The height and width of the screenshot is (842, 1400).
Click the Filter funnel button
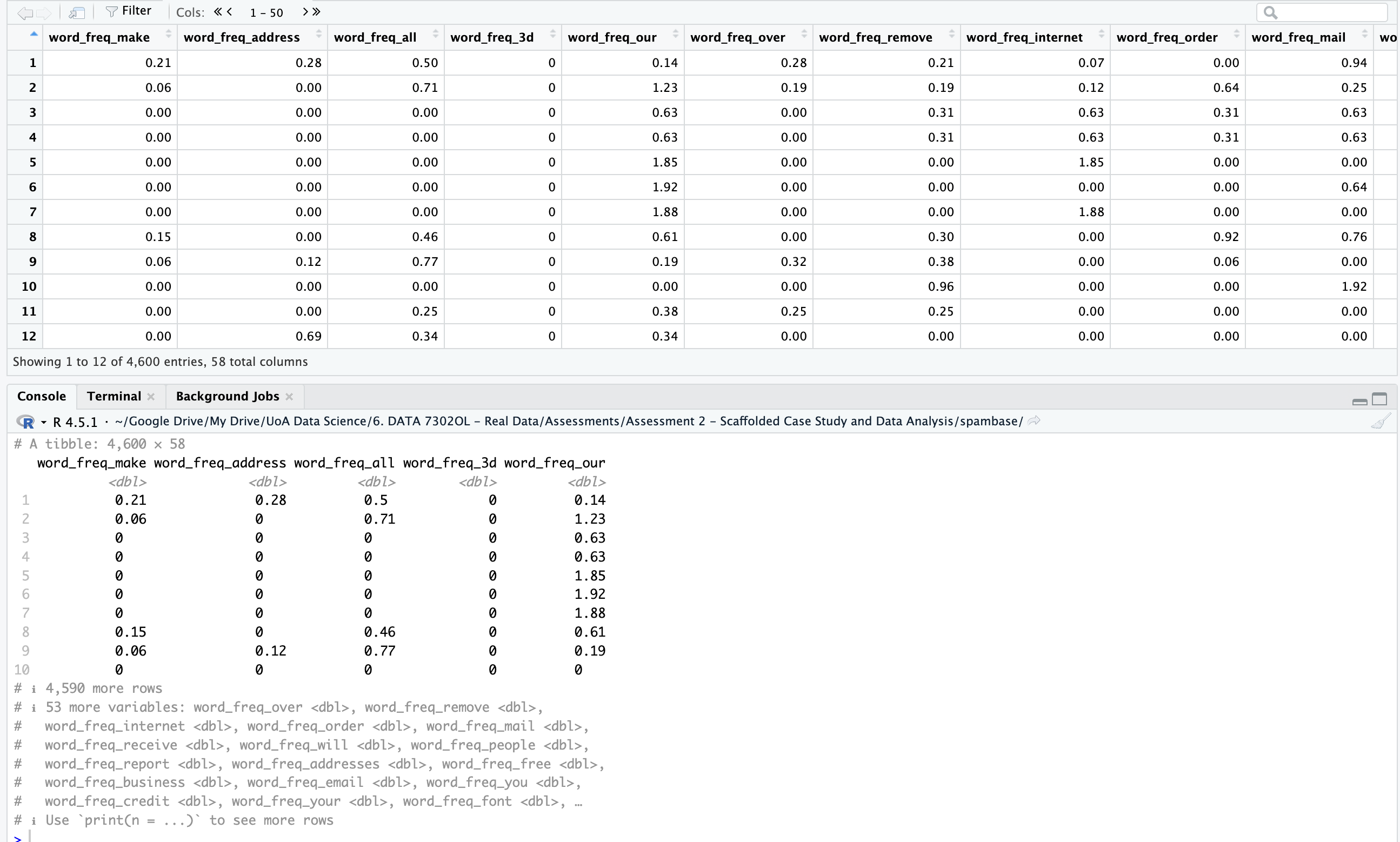128,11
